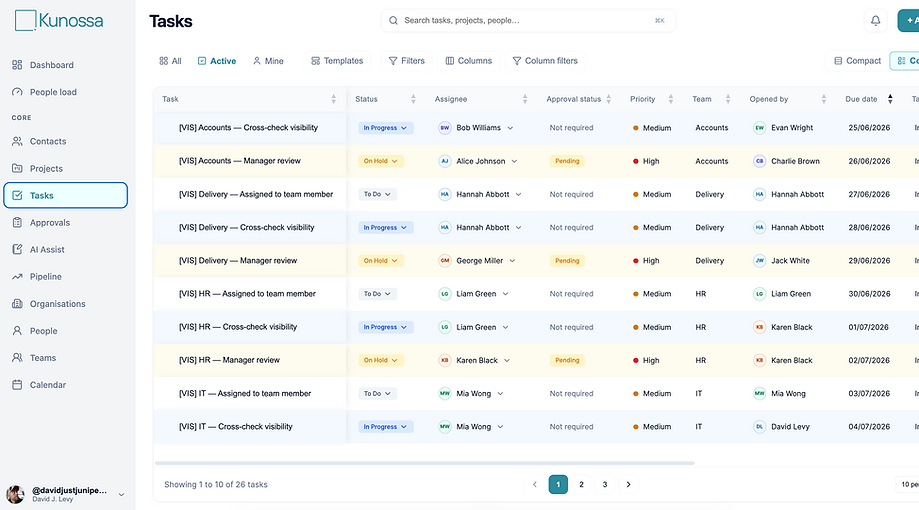Change assignee Alice Johnson dropdown
The height and width of the screenshot is (510, 919).
tap(514, 161)
